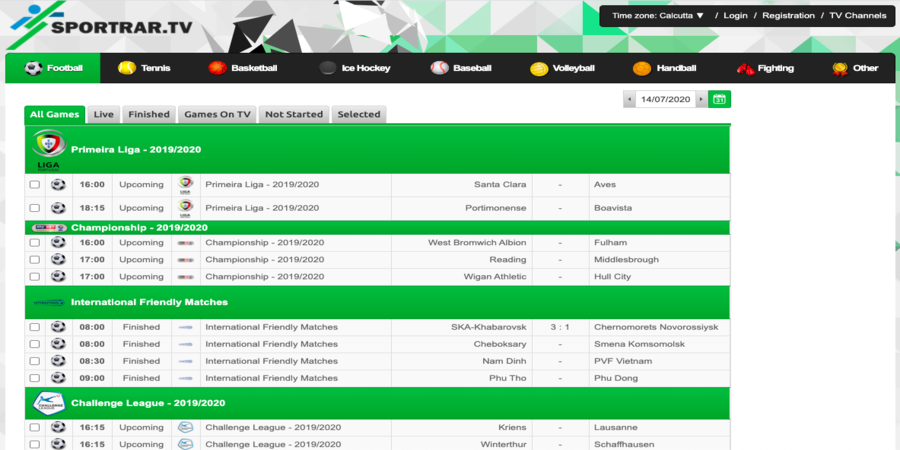Click the 3 : 1 score cell

560,327
